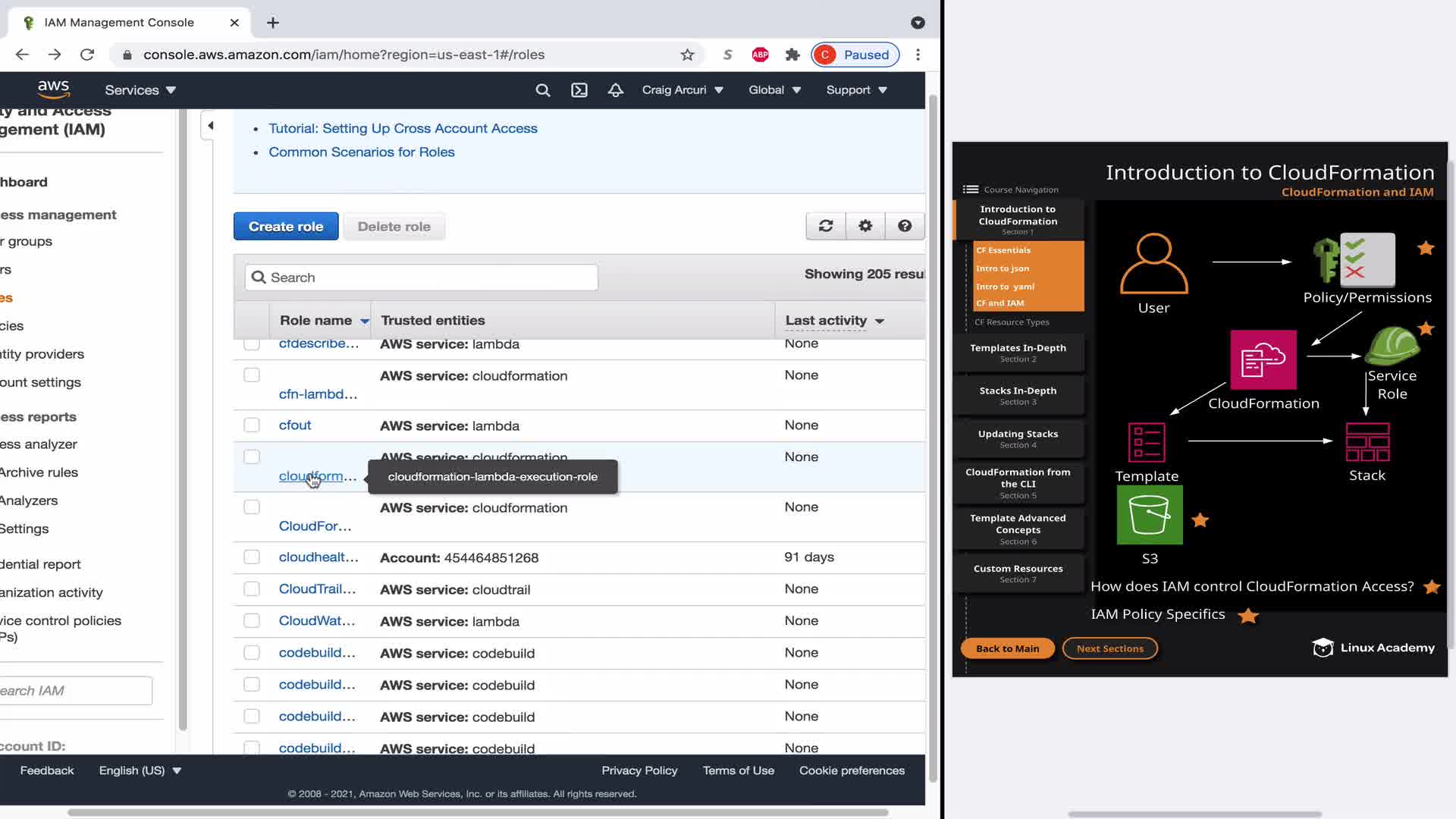This screenshot has height=819, width=1456.
Task: Click the notifications bell icon
Action: click(616, 90)
